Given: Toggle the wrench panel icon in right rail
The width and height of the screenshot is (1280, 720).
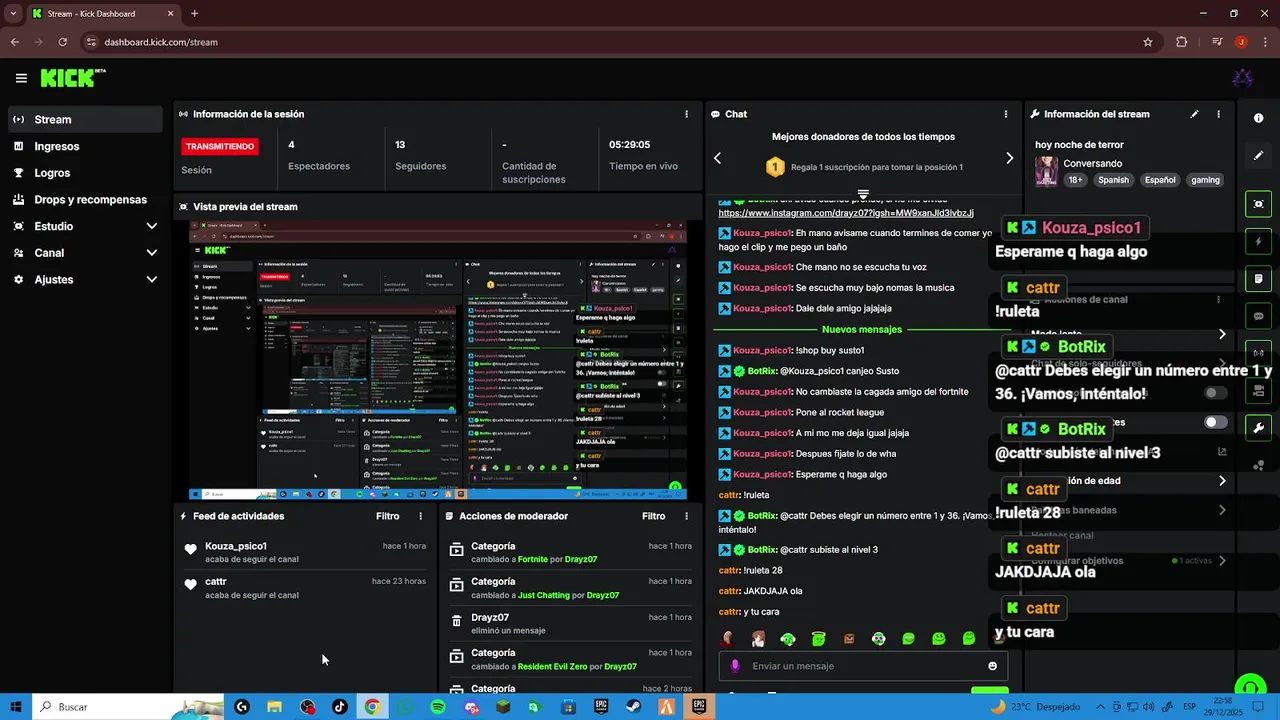Looking at the screenshot, I should pyautogui.click(x=1258, y=428).
